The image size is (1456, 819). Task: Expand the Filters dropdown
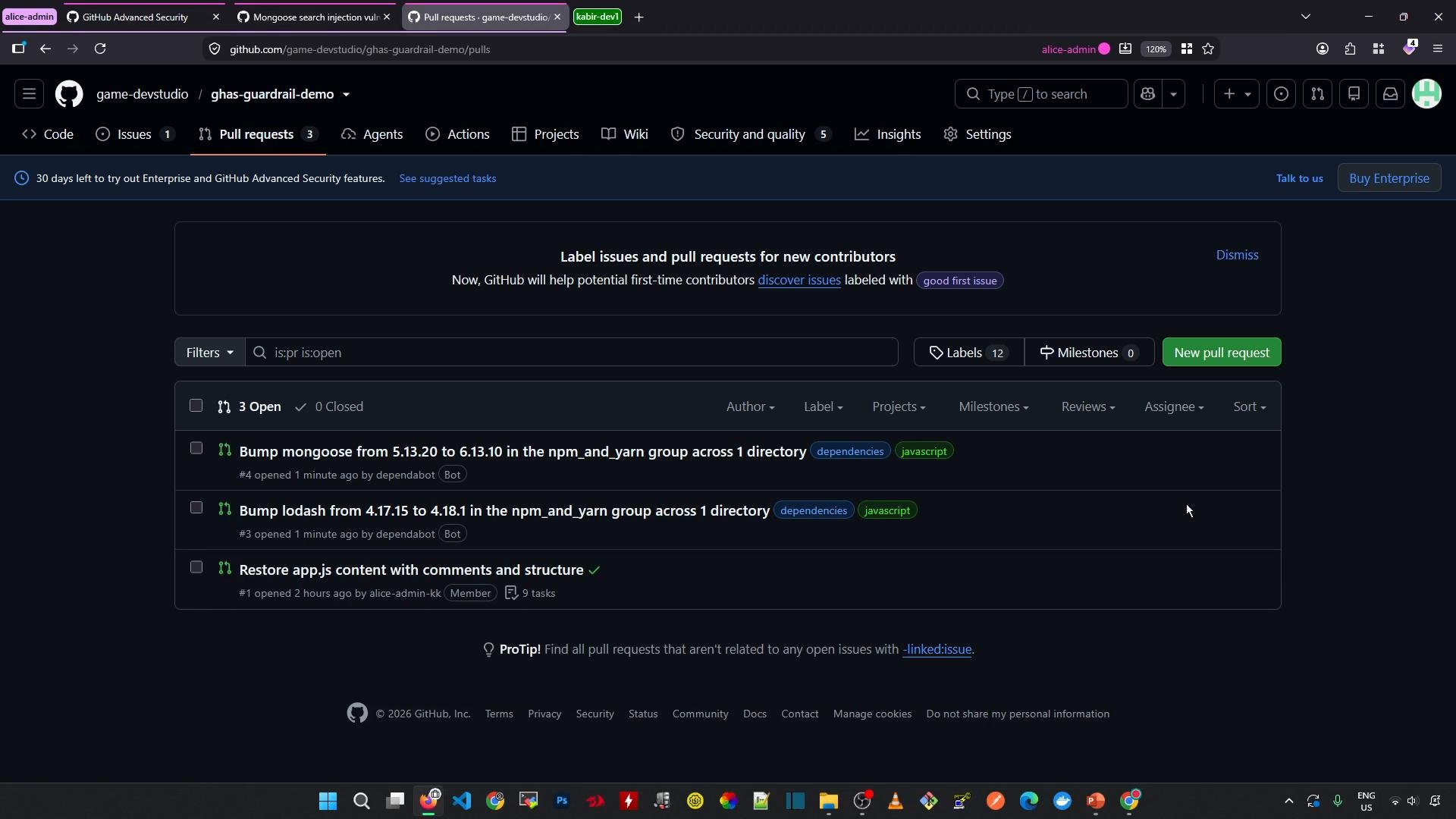[209, 352]
